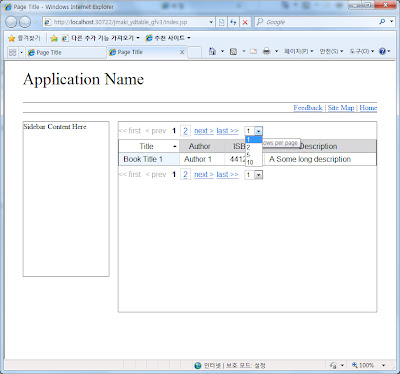
Task: Open the Quick Tabs dropdown arrow
Action: (x=21, y=53)
